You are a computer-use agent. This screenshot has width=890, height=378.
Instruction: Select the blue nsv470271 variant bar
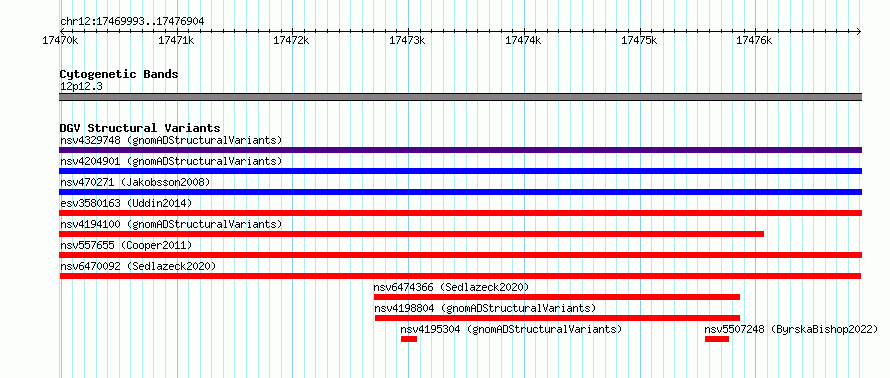[x=460, y=192]
